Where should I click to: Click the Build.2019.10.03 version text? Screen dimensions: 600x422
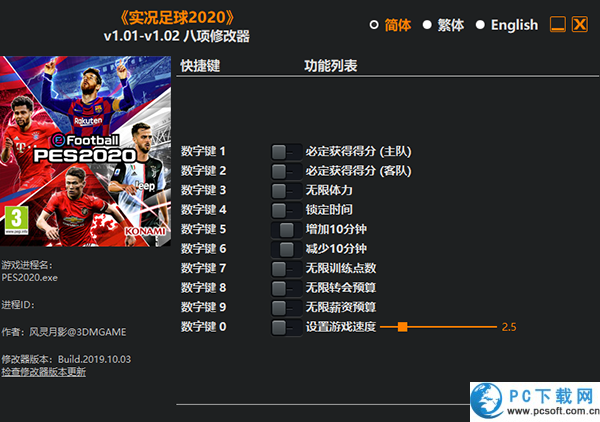(x=94, y=360)
